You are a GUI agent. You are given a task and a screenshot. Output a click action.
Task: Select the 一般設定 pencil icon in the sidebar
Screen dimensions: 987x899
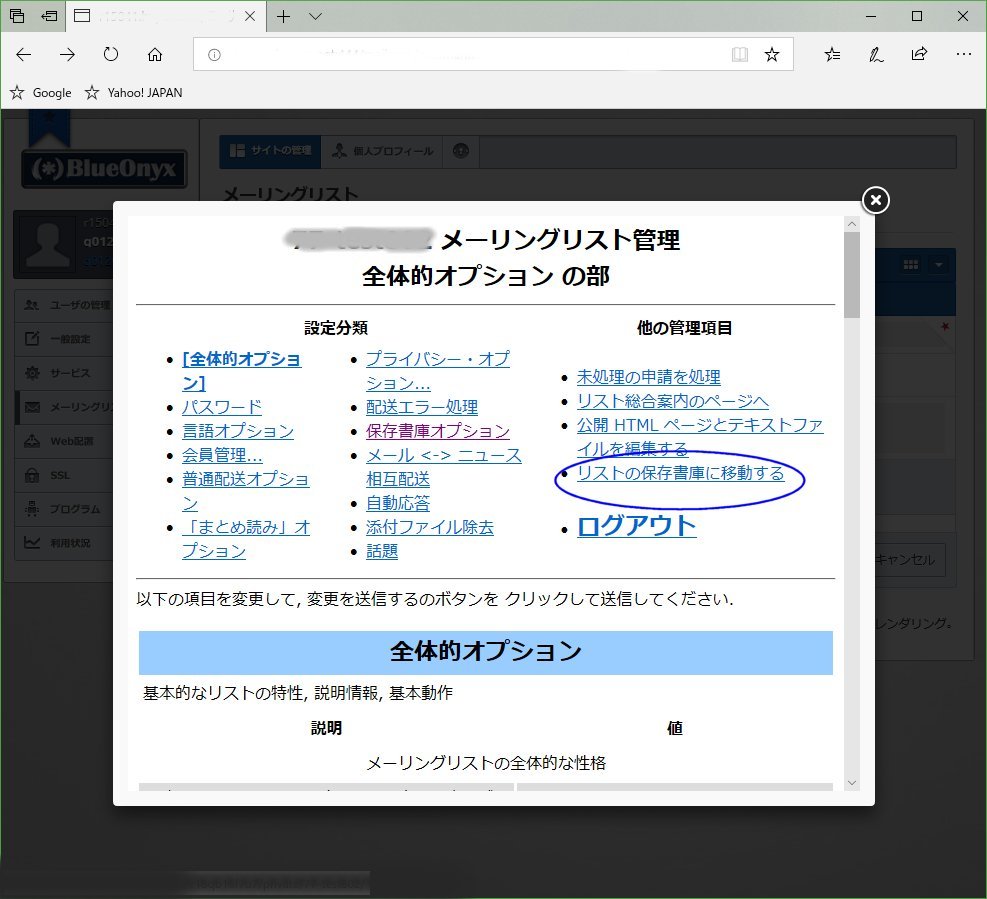click(33, 338)
